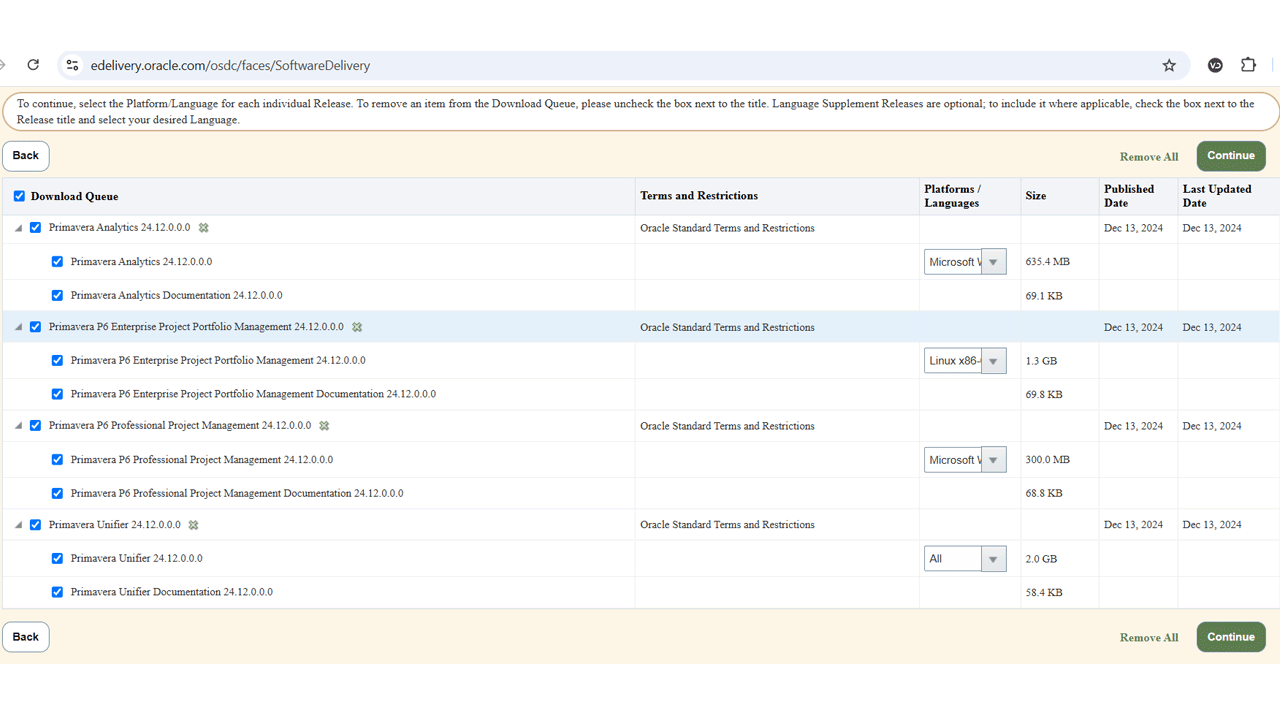Open the Linux x86 platform dropdown for P6 Enterprise
Screen dimensions: 1280x720
click(x=965, y=361)
